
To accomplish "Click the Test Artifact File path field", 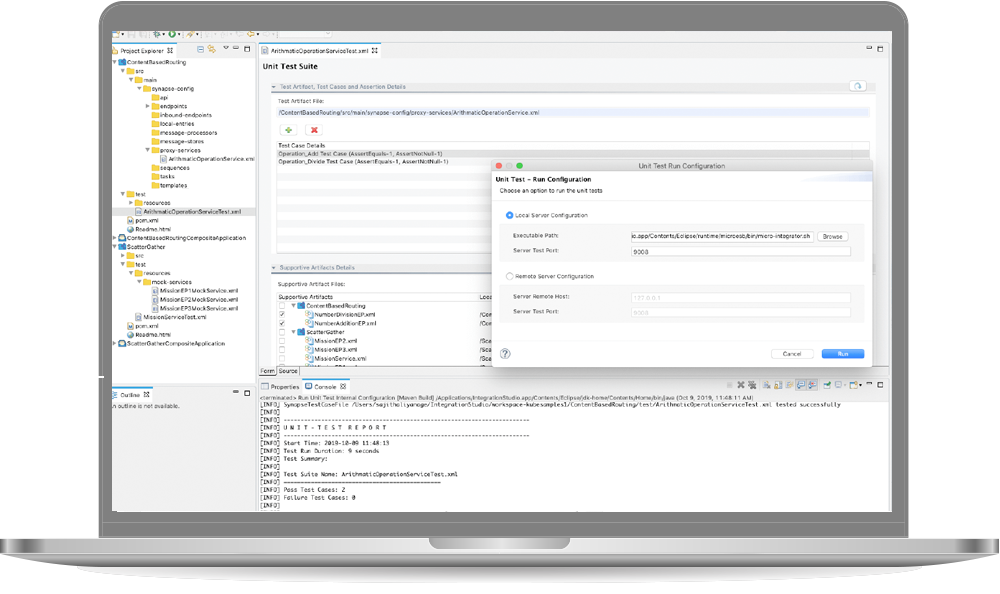I will 573,112.
